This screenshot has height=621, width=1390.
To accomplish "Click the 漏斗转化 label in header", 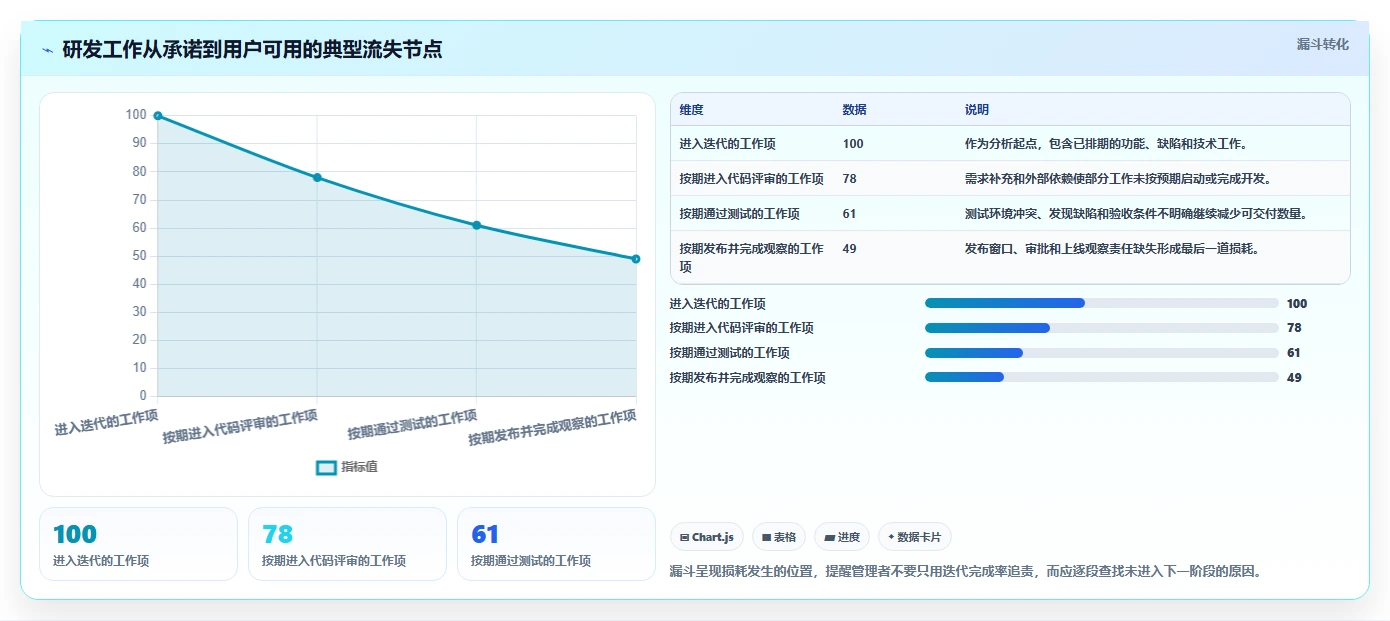I will 1322,44.
